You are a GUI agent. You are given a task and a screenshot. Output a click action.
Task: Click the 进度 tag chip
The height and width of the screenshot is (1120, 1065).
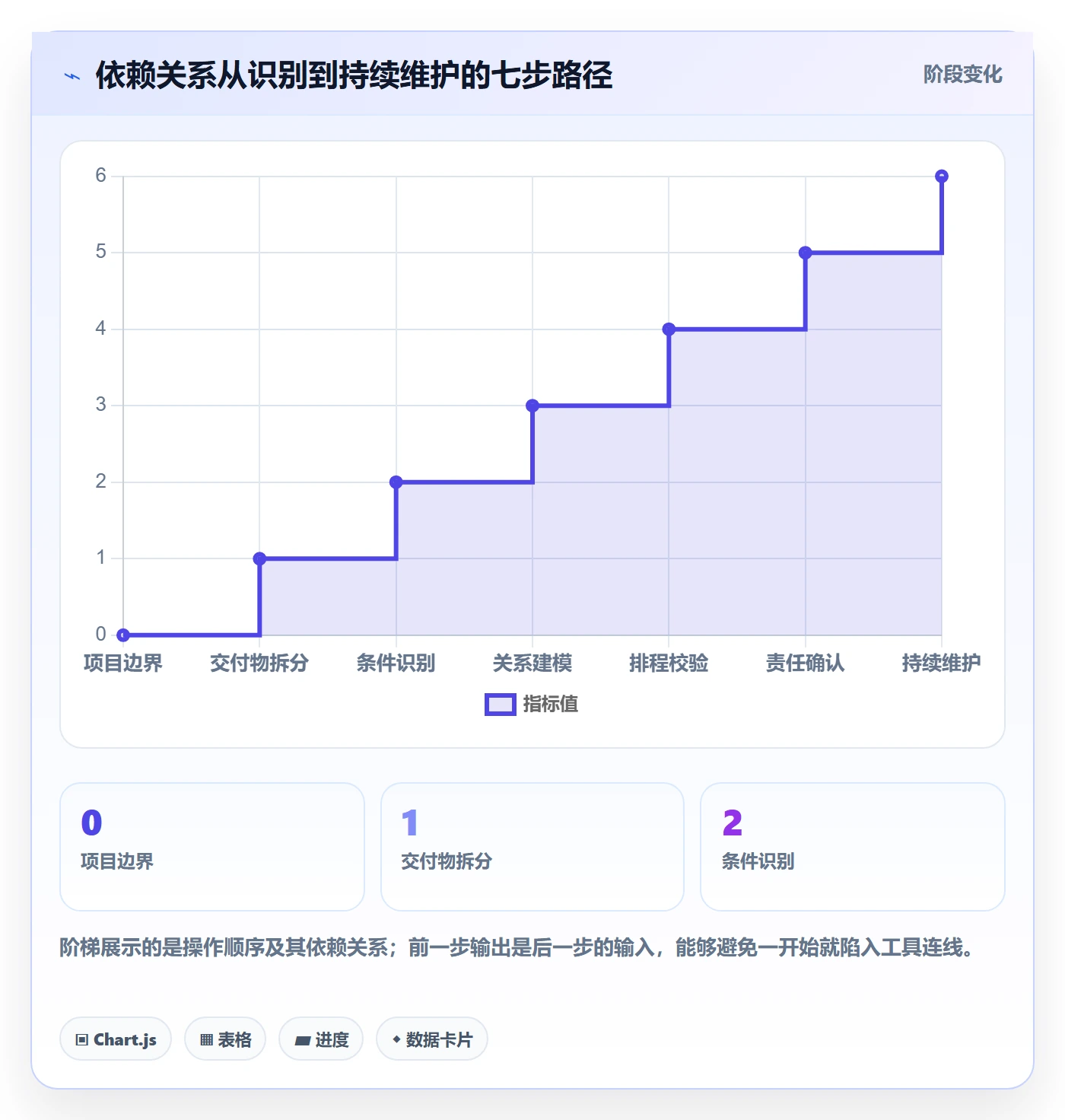tap(321, 1039)
